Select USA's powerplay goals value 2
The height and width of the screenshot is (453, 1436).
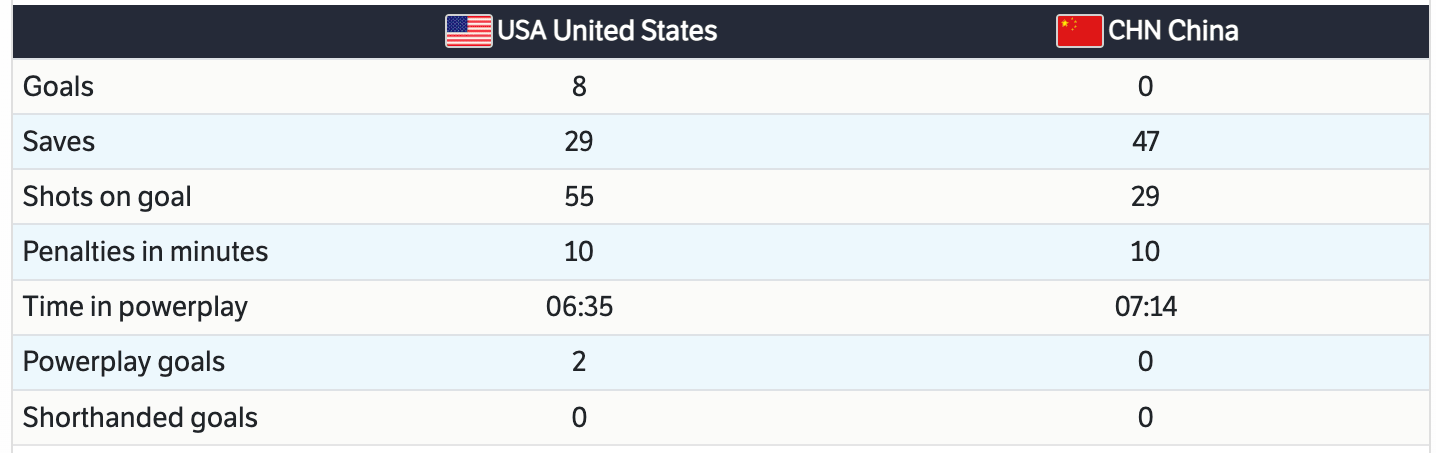(x=579, y=361)
